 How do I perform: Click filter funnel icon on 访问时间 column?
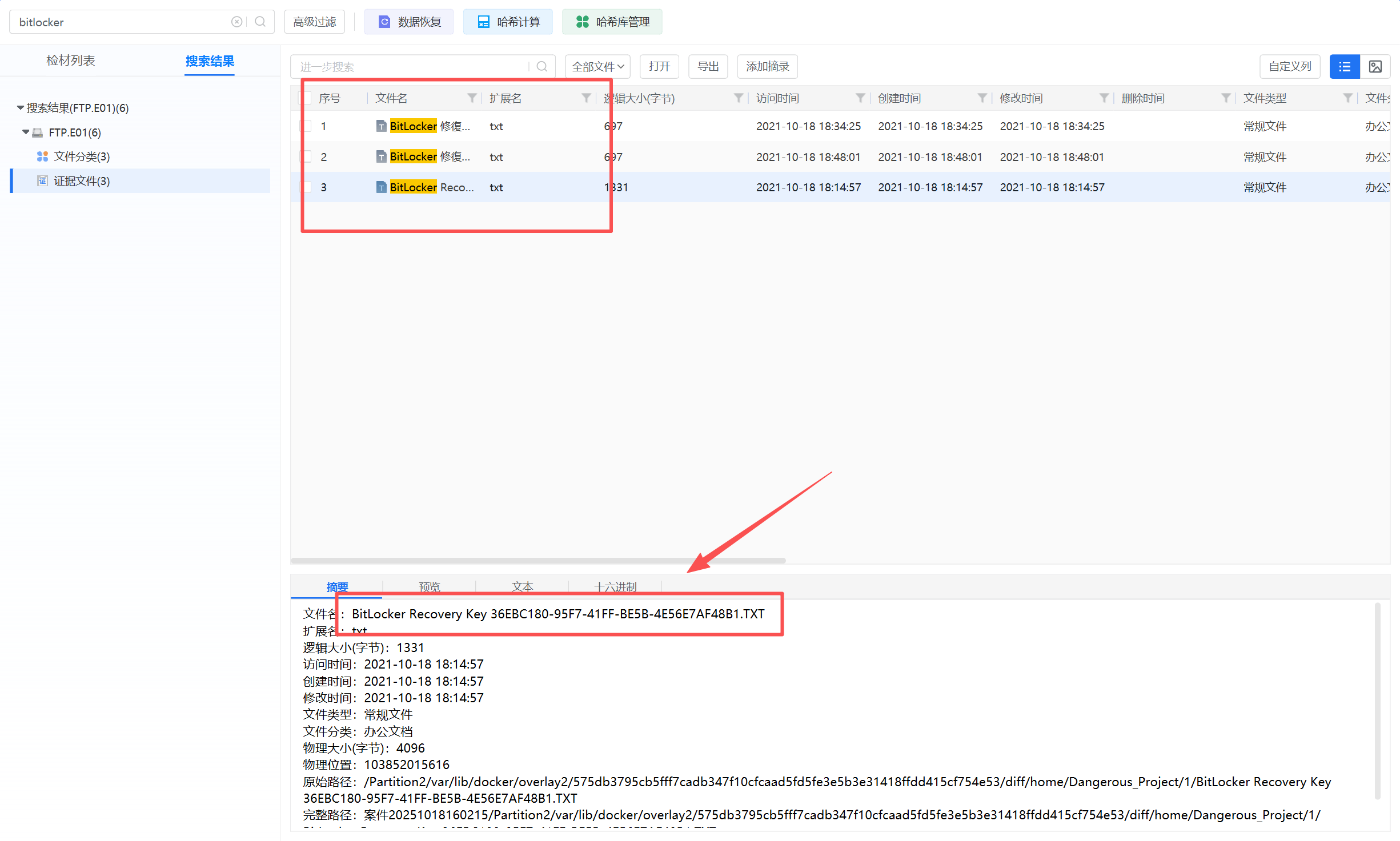[x=860, y=98]
